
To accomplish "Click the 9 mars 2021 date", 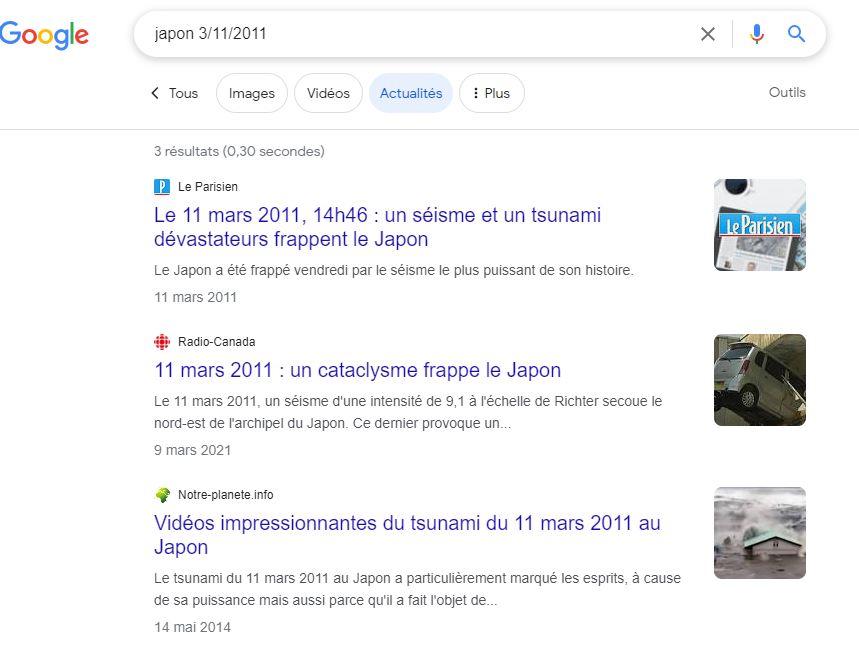I will pyautogui.click(x=192, y=450).
